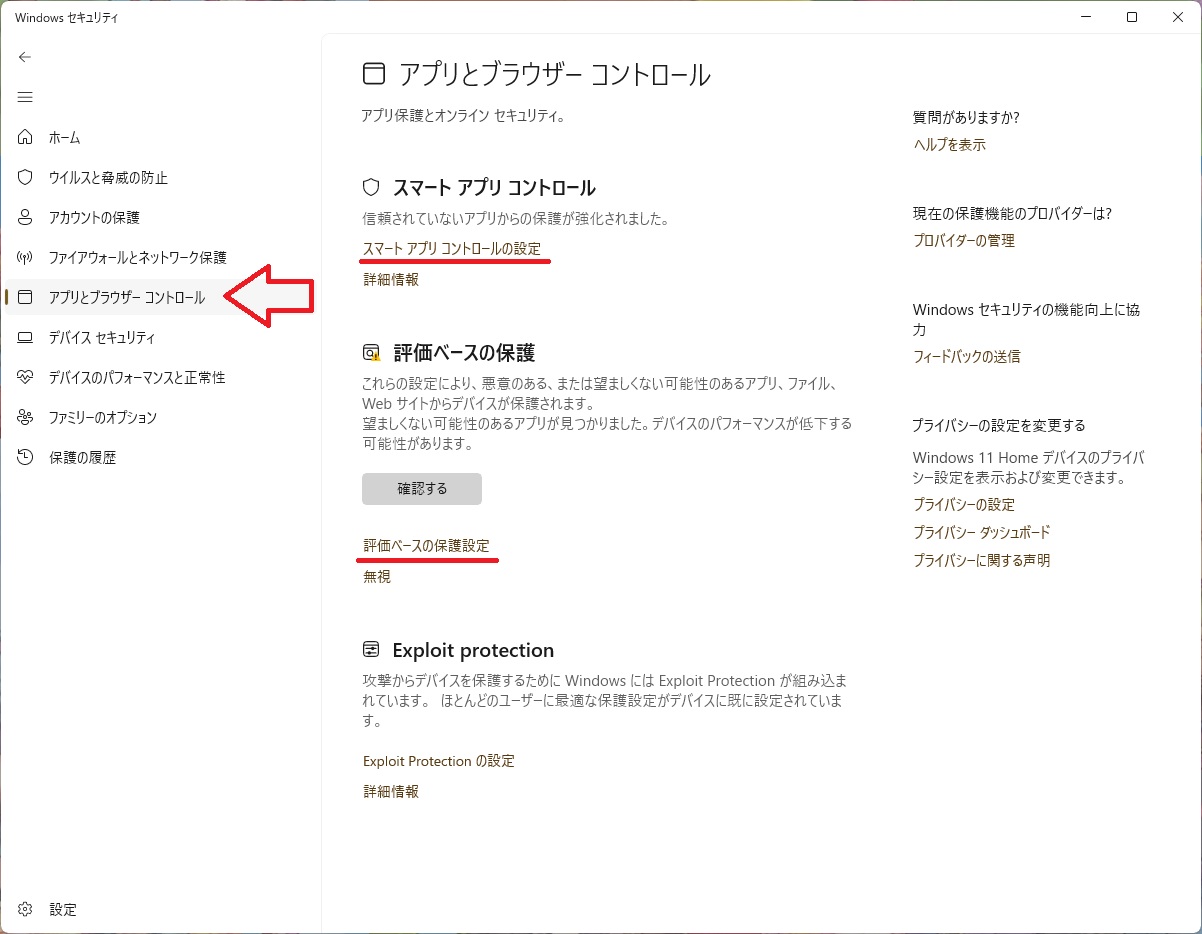
Task: Click the ウイルスと脅威の防止 shield icon
Action: pos(26,177)
